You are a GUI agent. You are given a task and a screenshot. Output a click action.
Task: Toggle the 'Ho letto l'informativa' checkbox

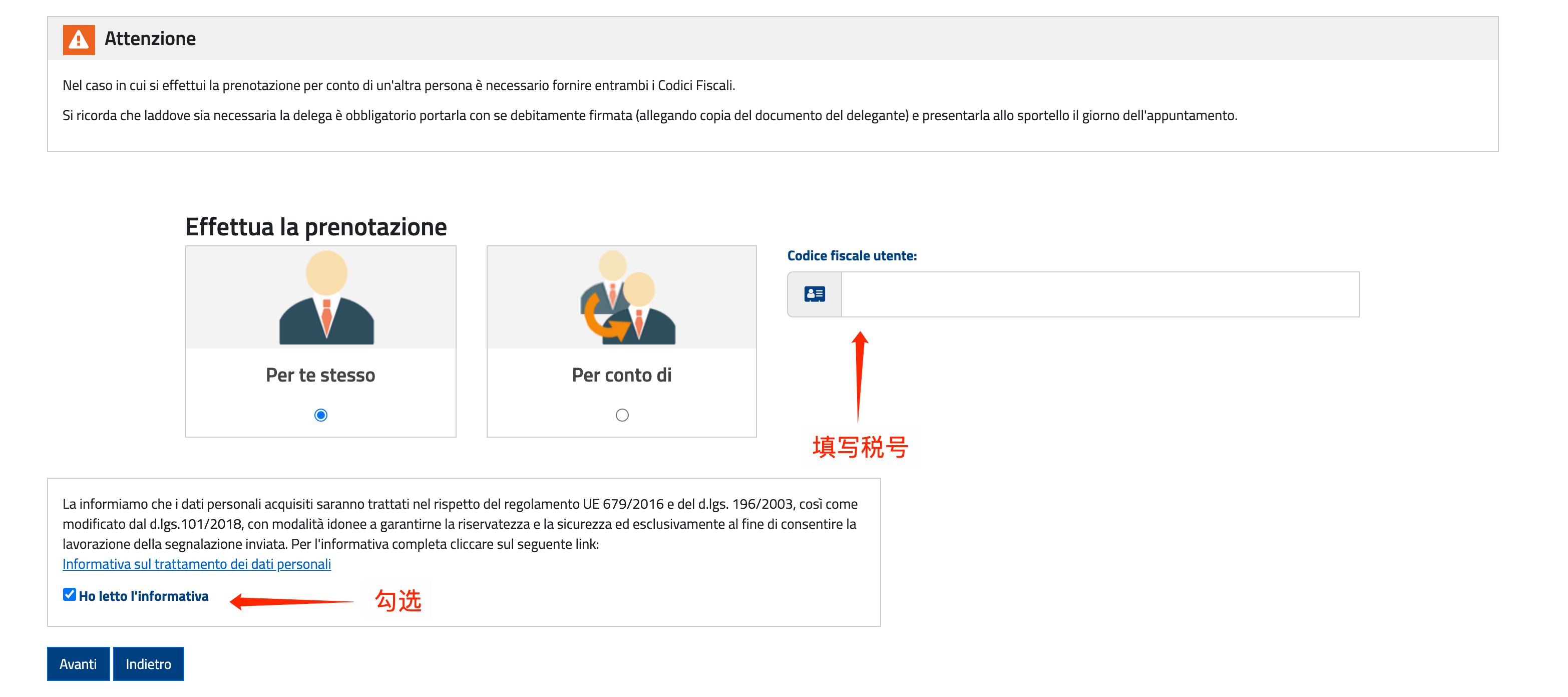point(70,595)
